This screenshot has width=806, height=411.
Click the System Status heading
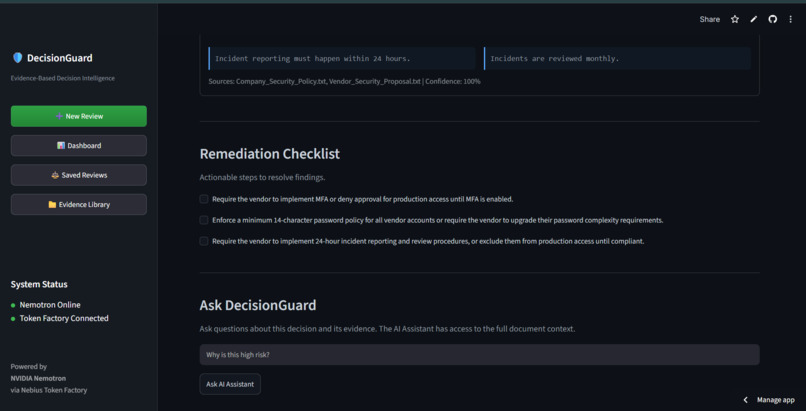coord(39,284)
